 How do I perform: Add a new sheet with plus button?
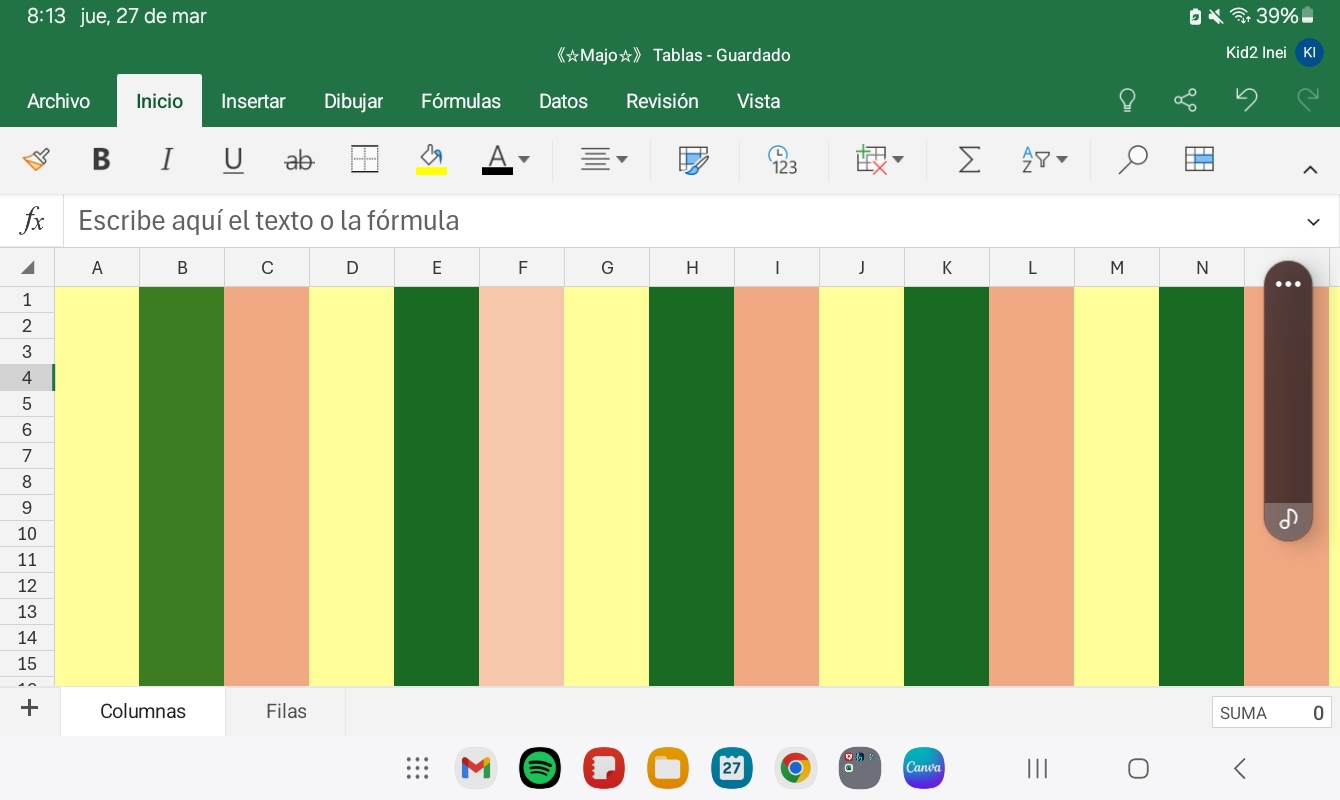pos(30,709)
